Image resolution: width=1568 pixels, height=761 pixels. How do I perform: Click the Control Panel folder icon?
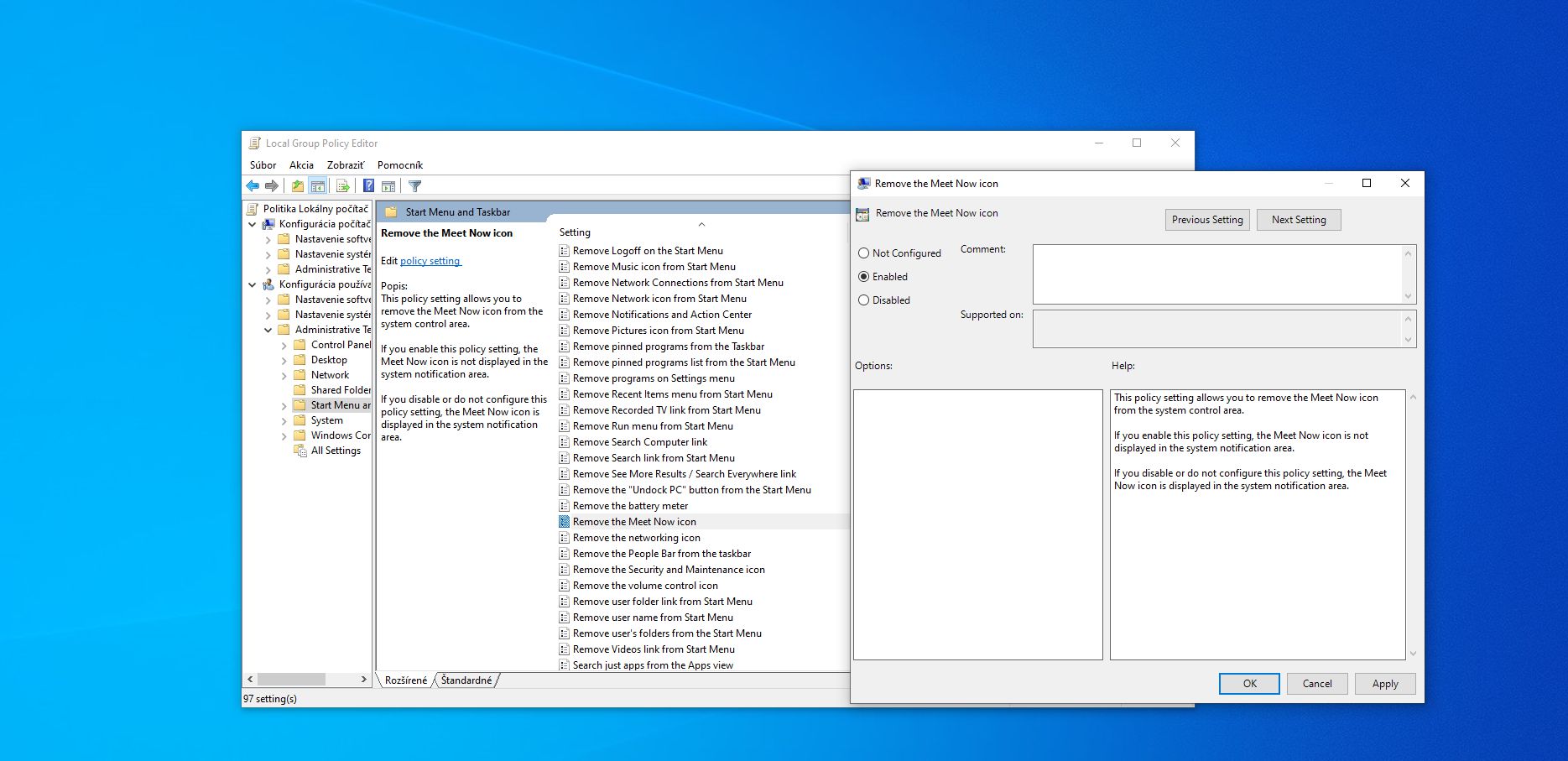pyautogui.click(x=300, y=345)
